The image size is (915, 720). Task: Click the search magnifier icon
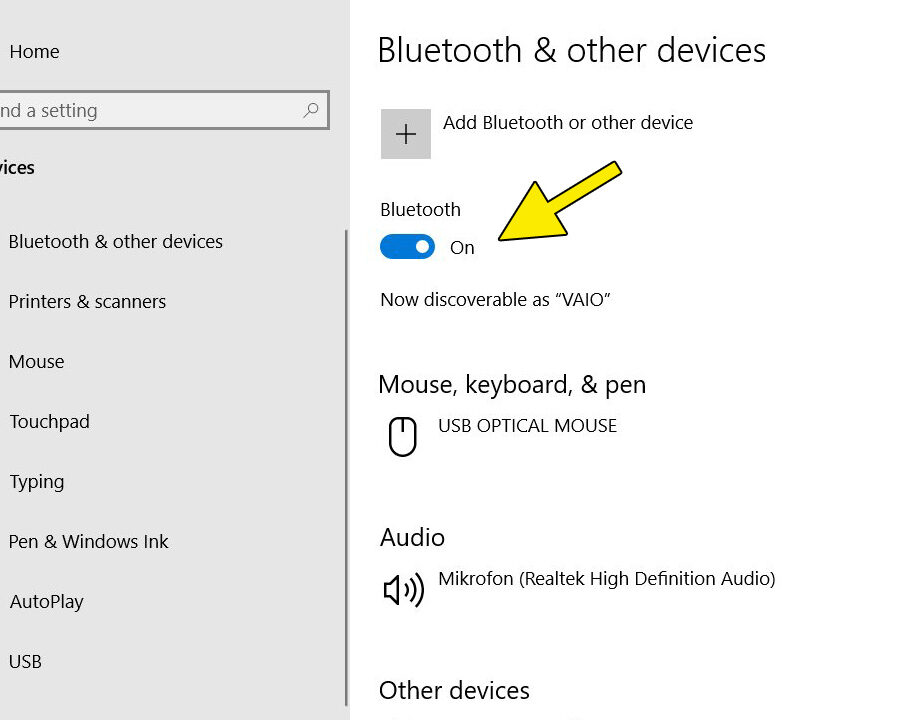(311, 110)
